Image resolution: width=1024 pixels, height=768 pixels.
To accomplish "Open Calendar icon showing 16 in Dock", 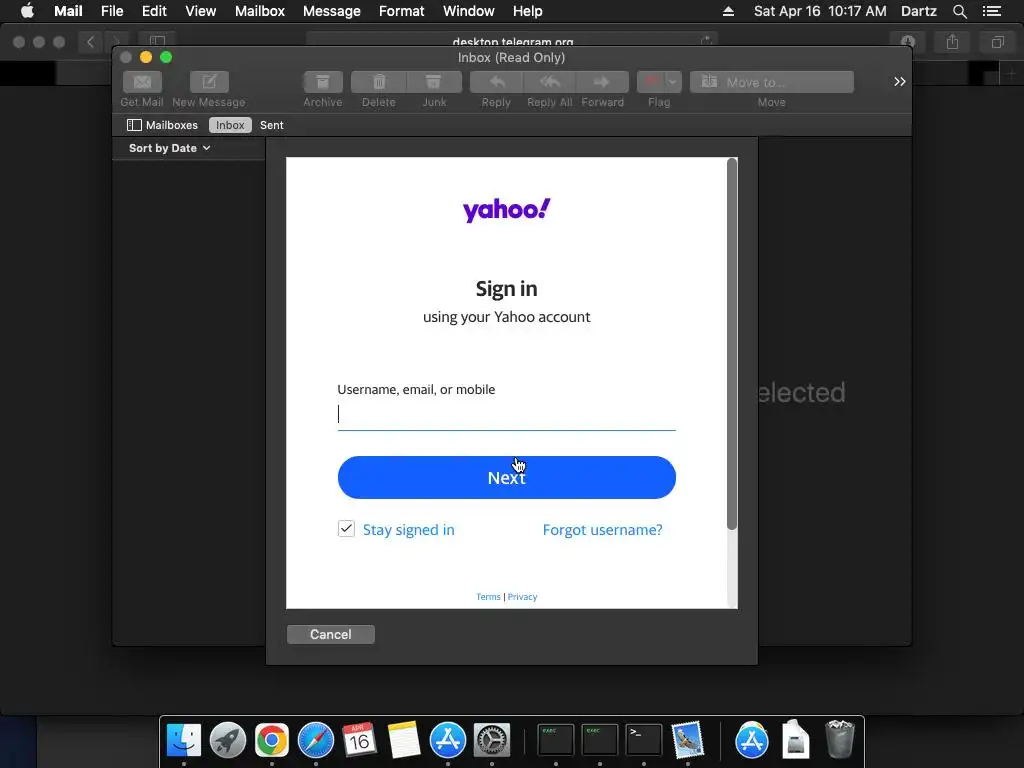I will [359, 741].
